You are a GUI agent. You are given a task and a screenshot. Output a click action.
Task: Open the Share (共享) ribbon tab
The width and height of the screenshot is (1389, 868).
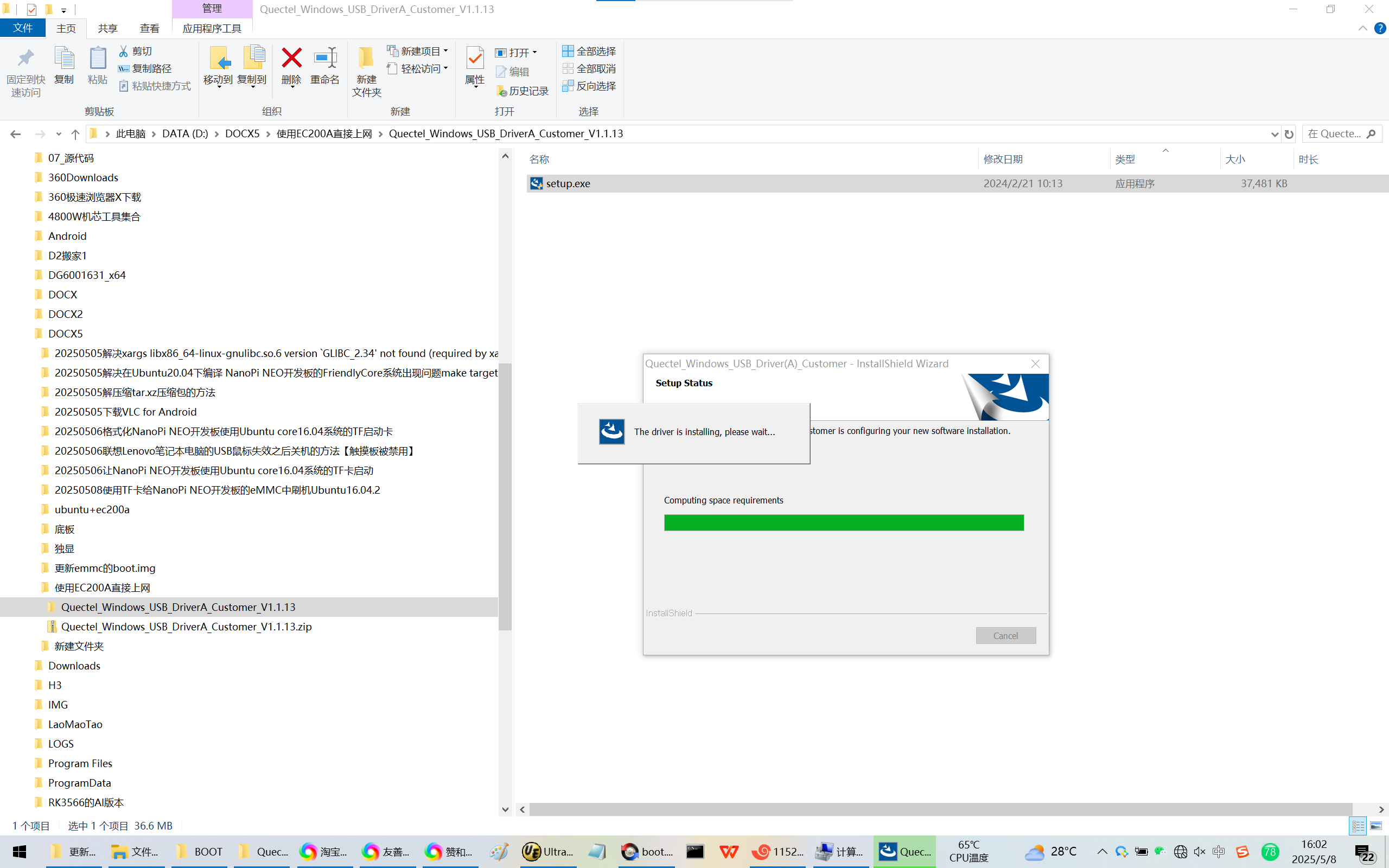[x=107, y=28]
